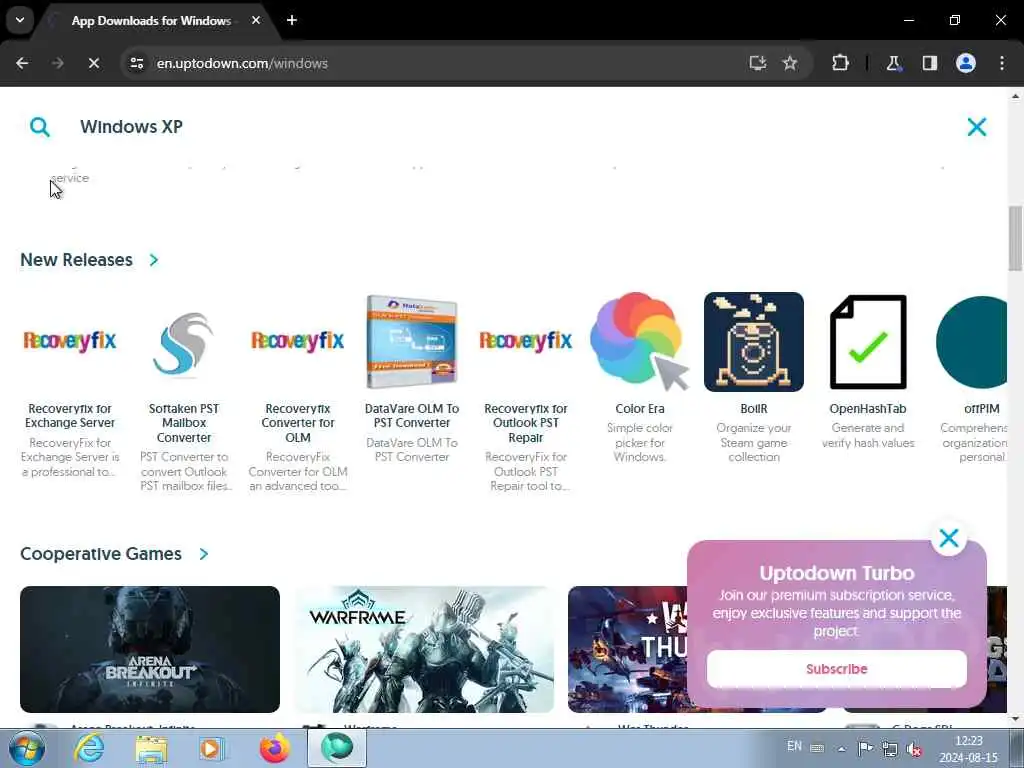The width and height of the screenshot is (1024, 768).
Task: Click the address bar URL
Action: pyautogui.click(x=242, y=63)
